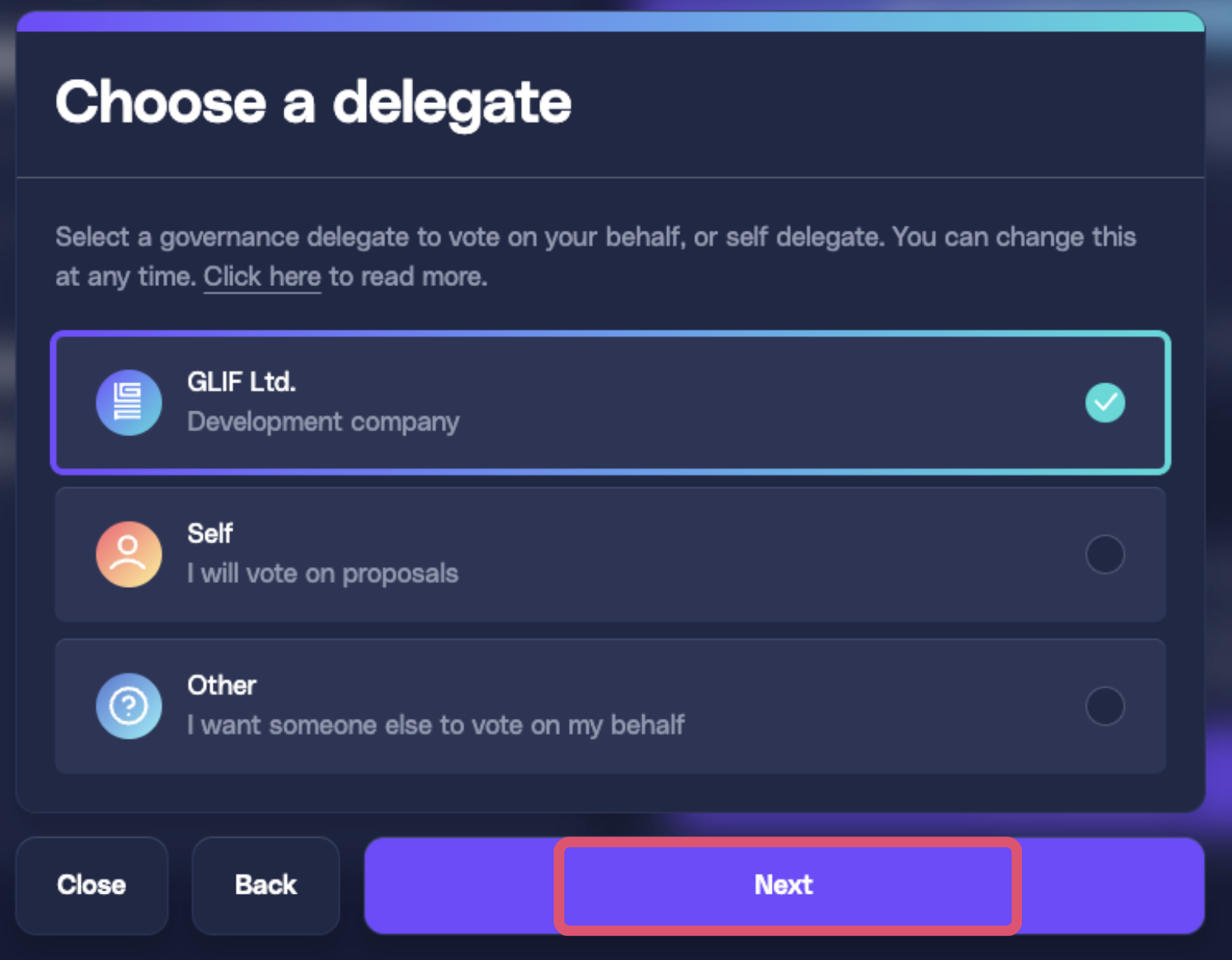The width and height of the screenshot is (1232, 960).
Task: Choose the Self option row
Action: (x=610, y=554)
